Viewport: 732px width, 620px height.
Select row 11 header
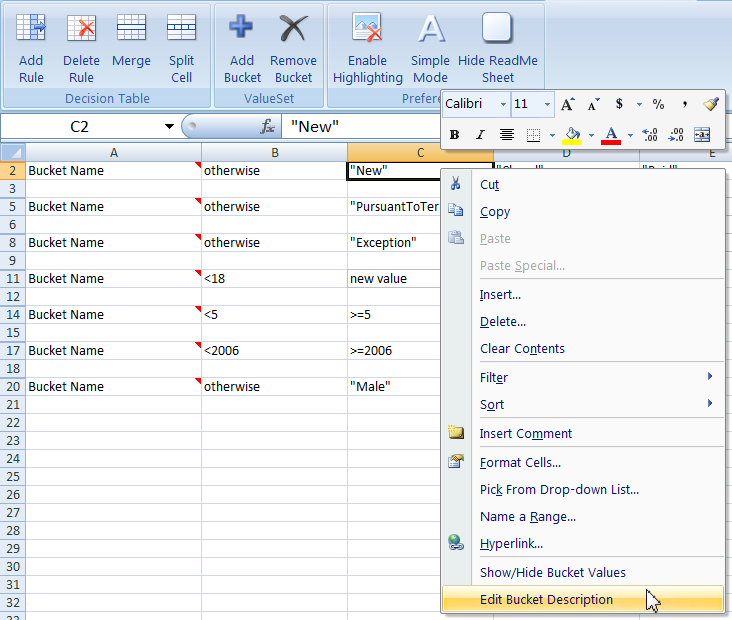[x=13, y=279]
